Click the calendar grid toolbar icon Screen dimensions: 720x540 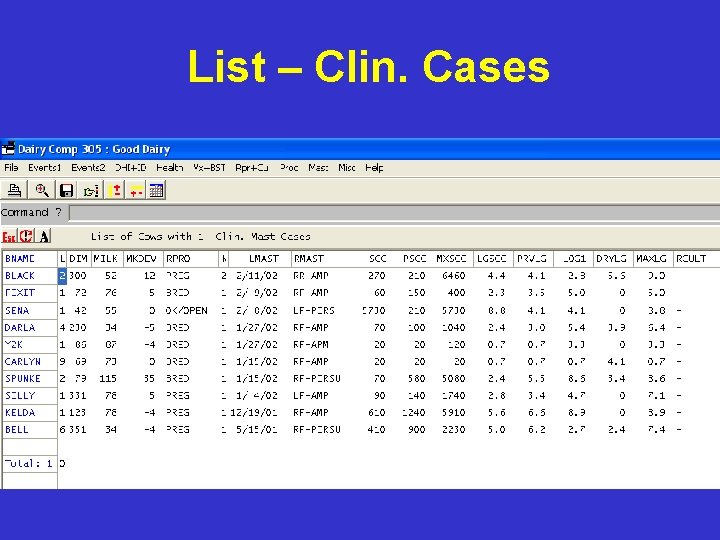coord(156,190)
